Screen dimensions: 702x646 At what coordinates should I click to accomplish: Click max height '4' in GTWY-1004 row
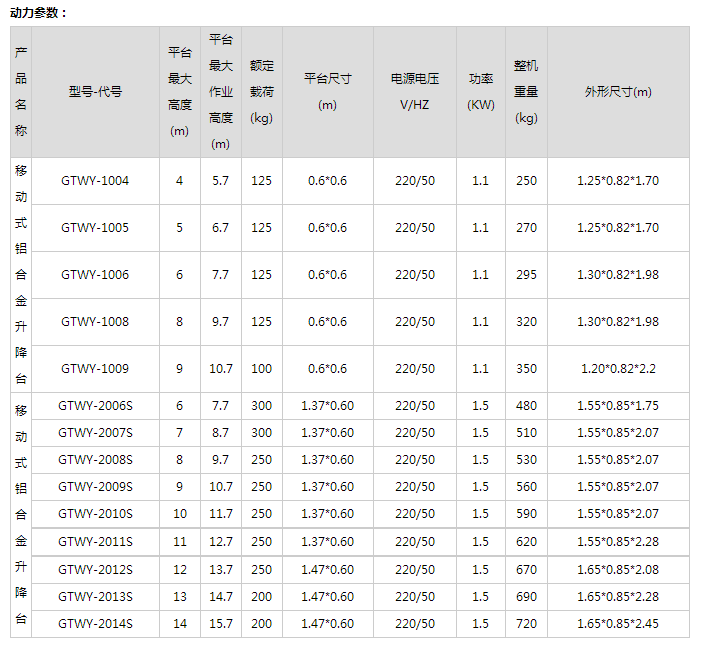point(180,181)
